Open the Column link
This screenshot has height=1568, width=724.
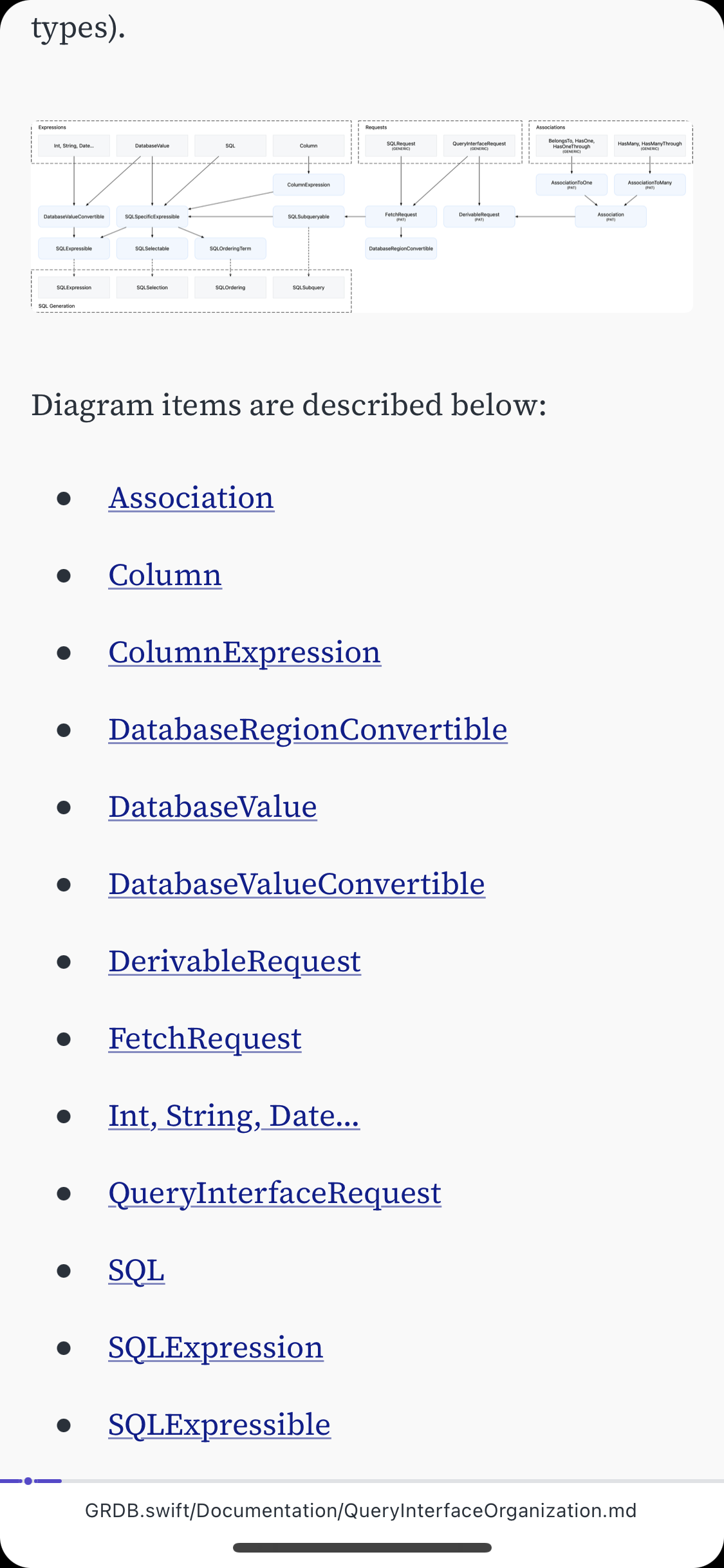165,575
